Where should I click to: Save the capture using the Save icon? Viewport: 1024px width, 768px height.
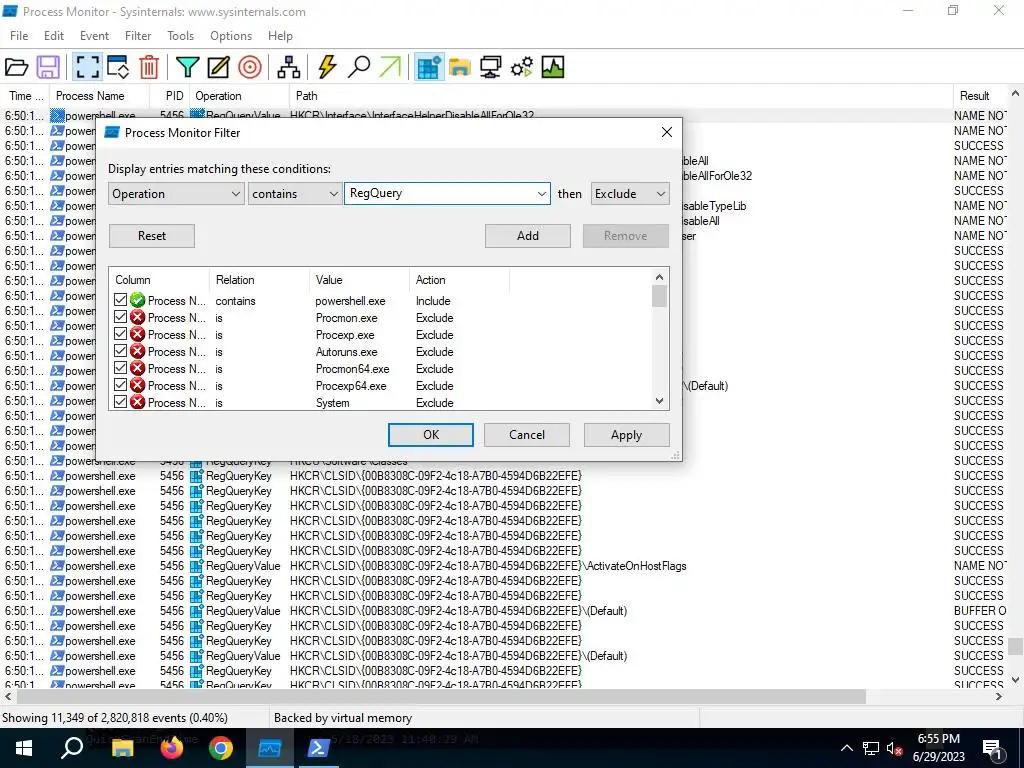click(x=48, y=67)
